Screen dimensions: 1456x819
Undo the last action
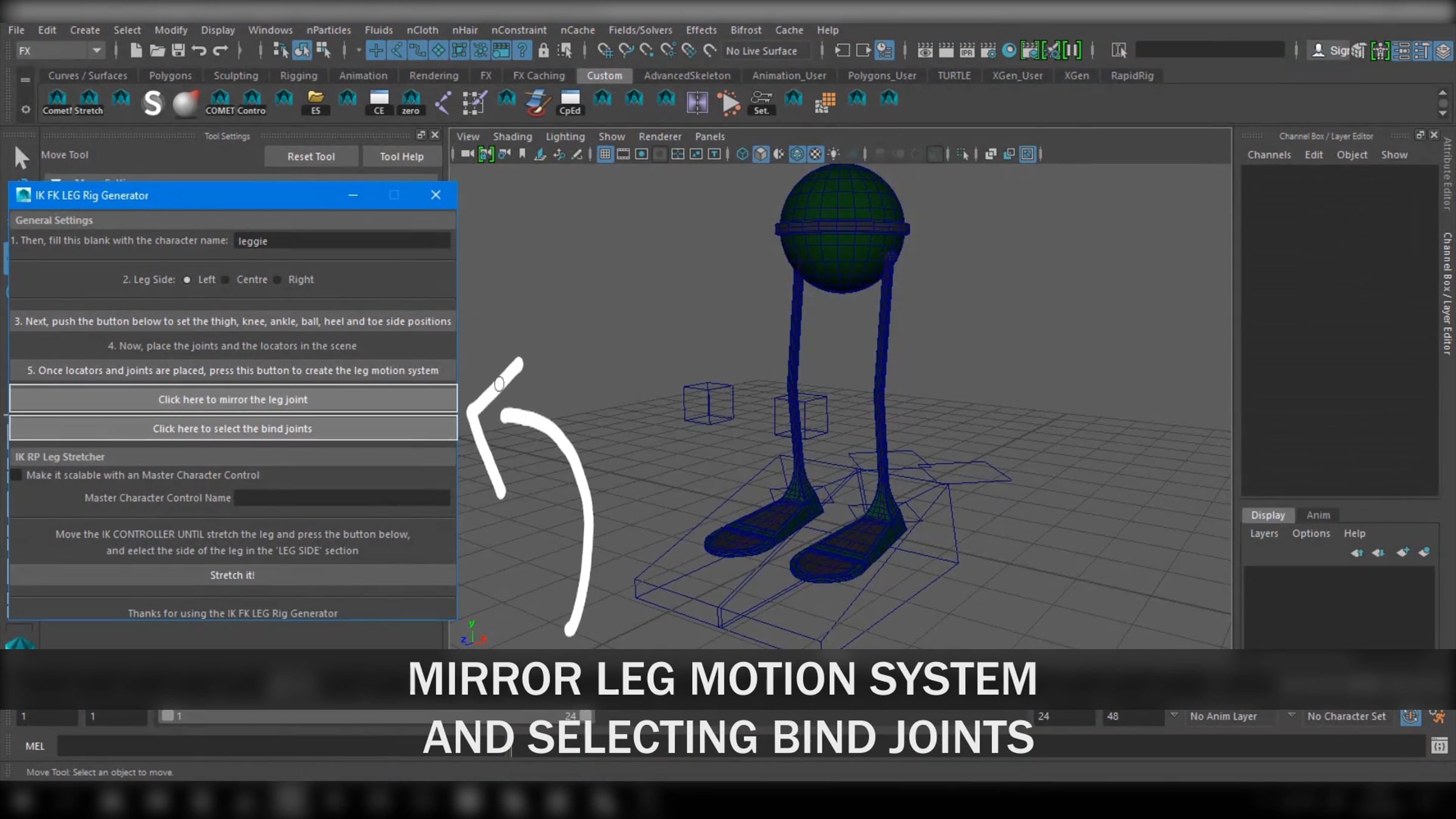point(199,50)
